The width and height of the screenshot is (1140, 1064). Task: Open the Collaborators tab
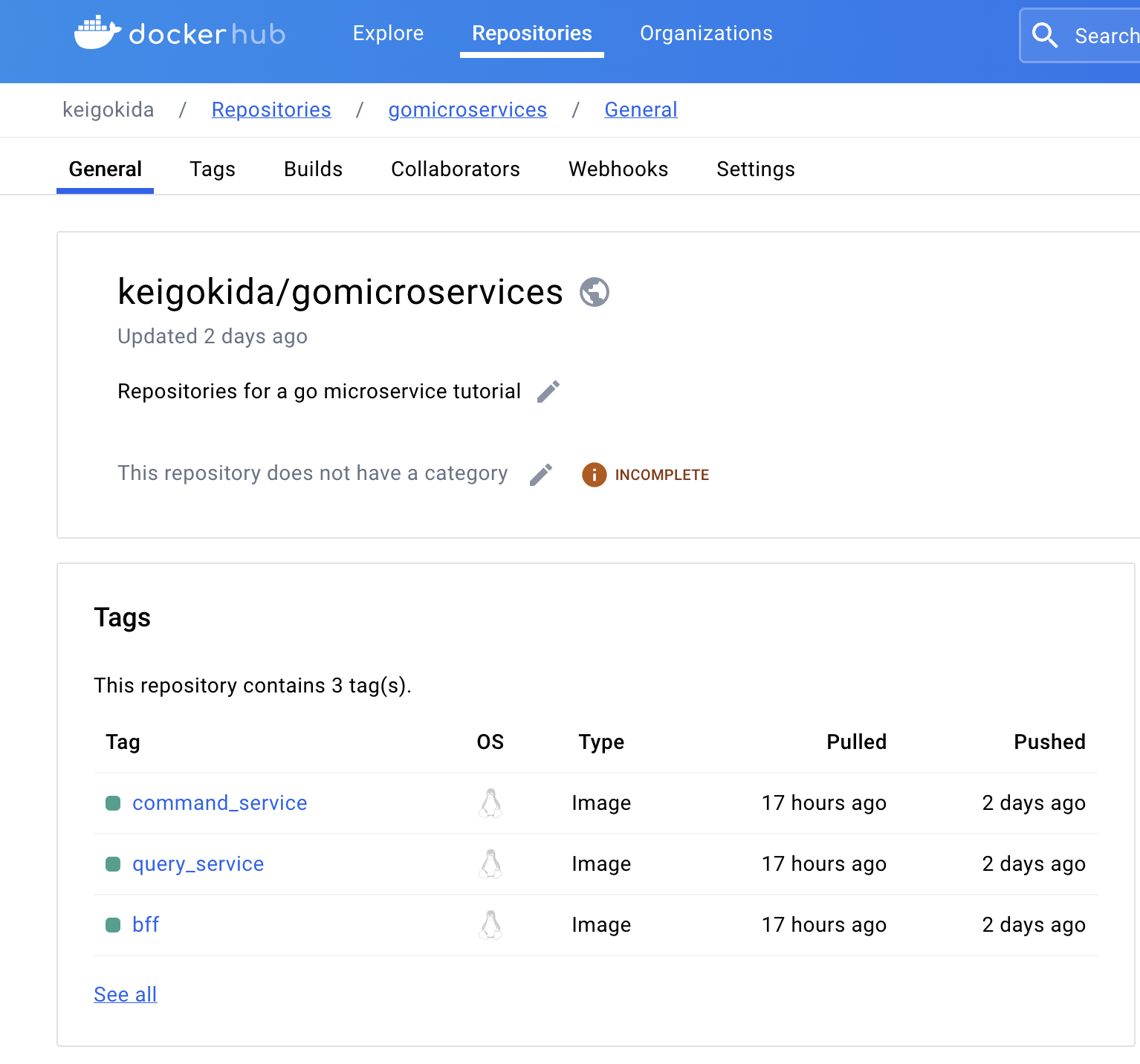pyautogui.click(x=456, y=169)
